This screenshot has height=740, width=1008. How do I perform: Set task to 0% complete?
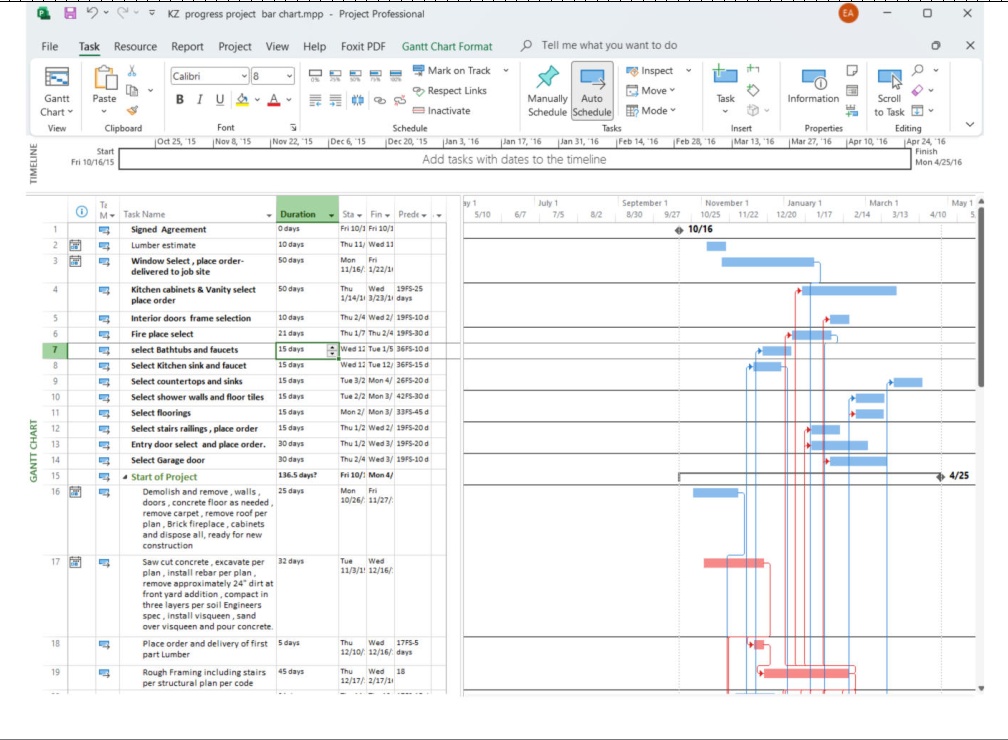pyautogui.click(x=315, y=75)
